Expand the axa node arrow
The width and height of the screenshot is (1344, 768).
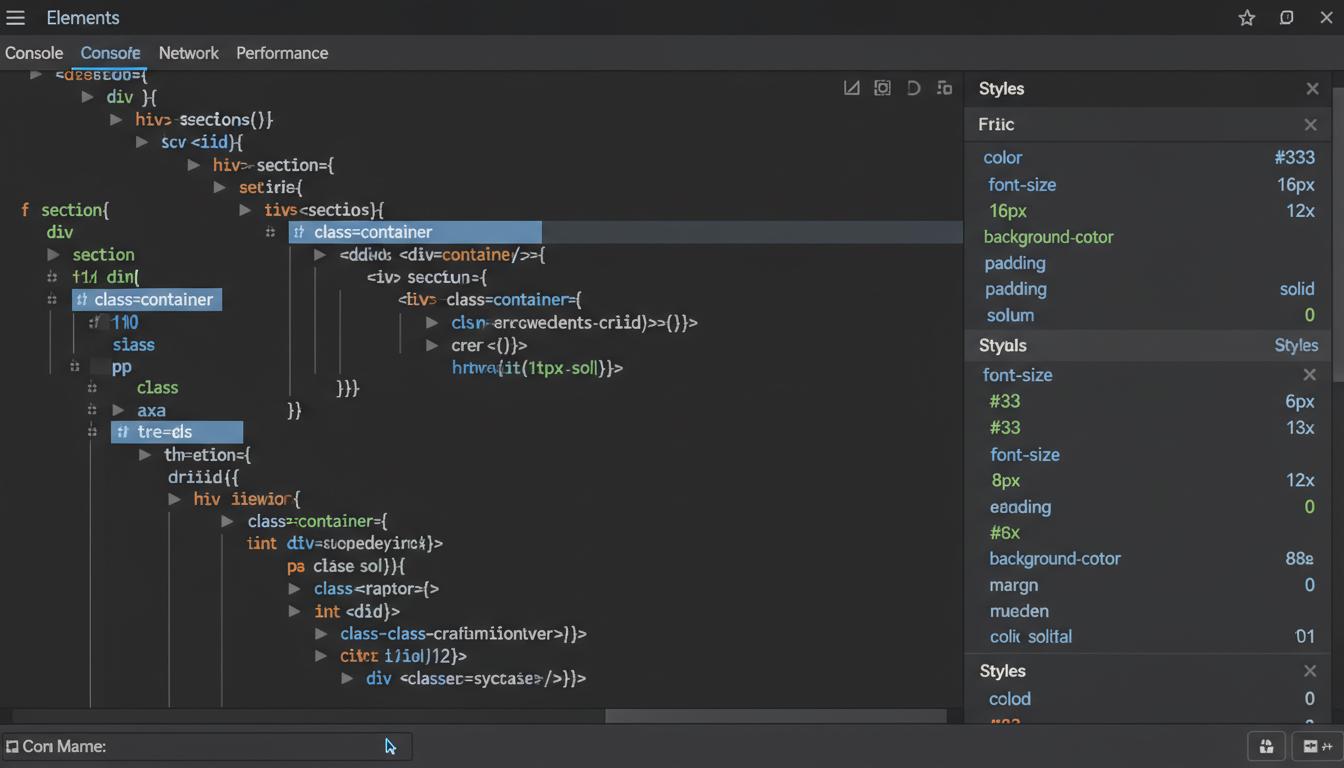(118, 410)
